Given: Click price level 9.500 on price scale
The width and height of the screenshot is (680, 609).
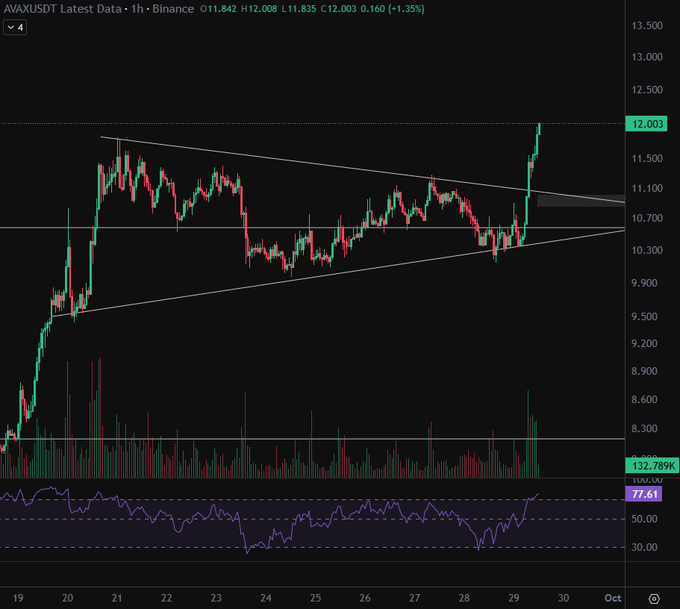Looking at the screenshot, I should click(x=644, y=317).
